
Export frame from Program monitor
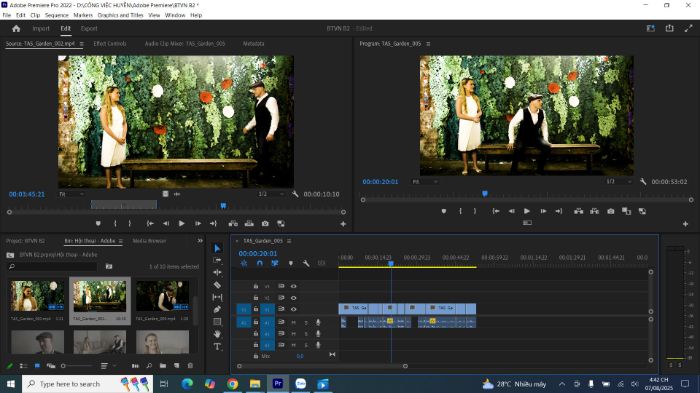(x=611, y=211)
